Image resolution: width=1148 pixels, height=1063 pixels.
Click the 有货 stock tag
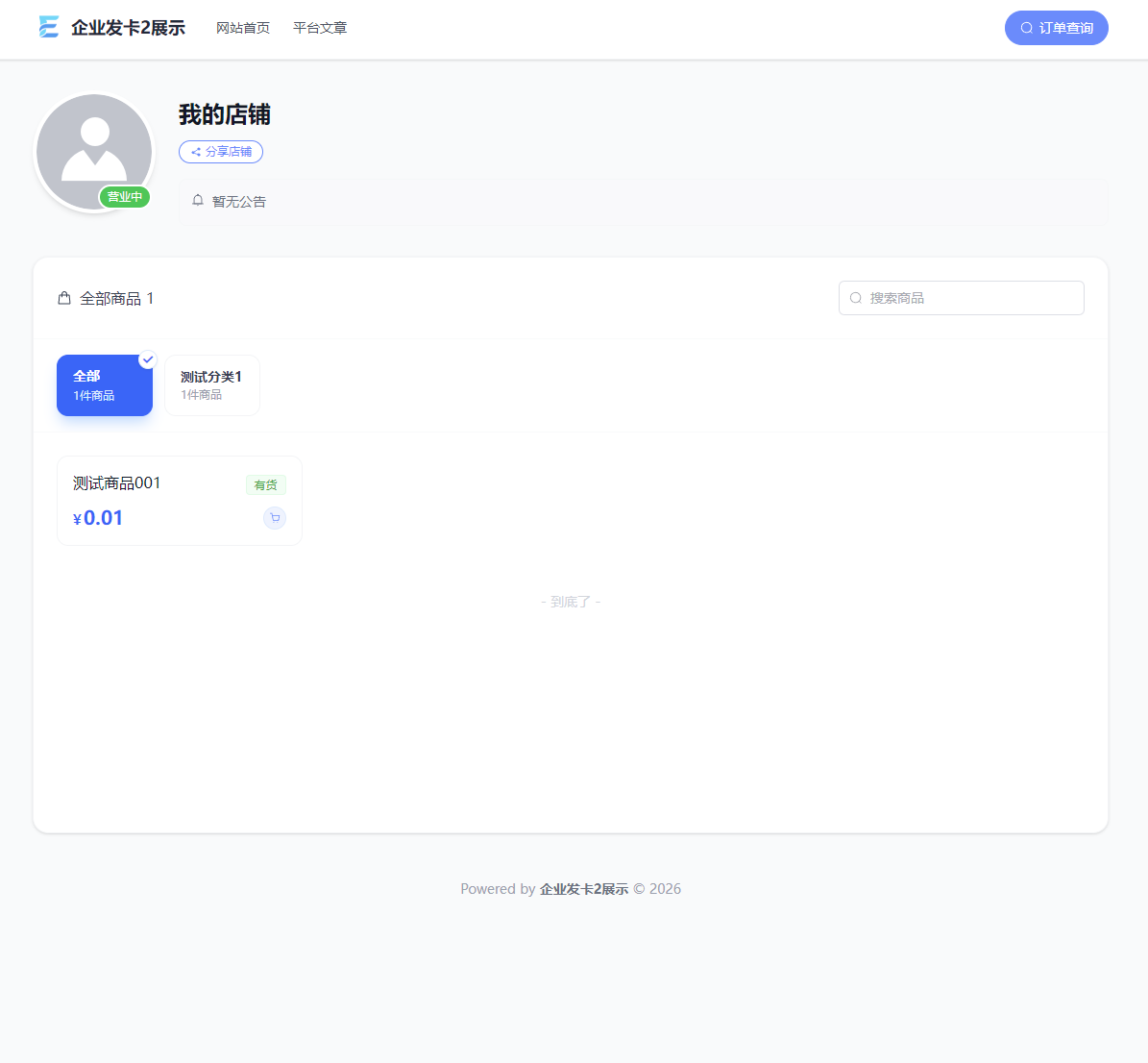click(266, 485)
